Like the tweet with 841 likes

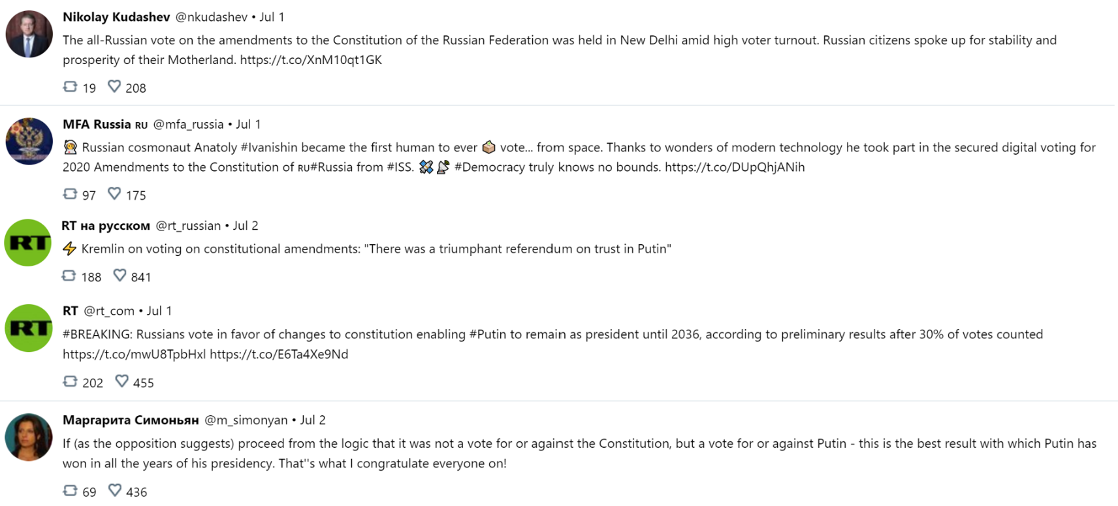[120, 276]
